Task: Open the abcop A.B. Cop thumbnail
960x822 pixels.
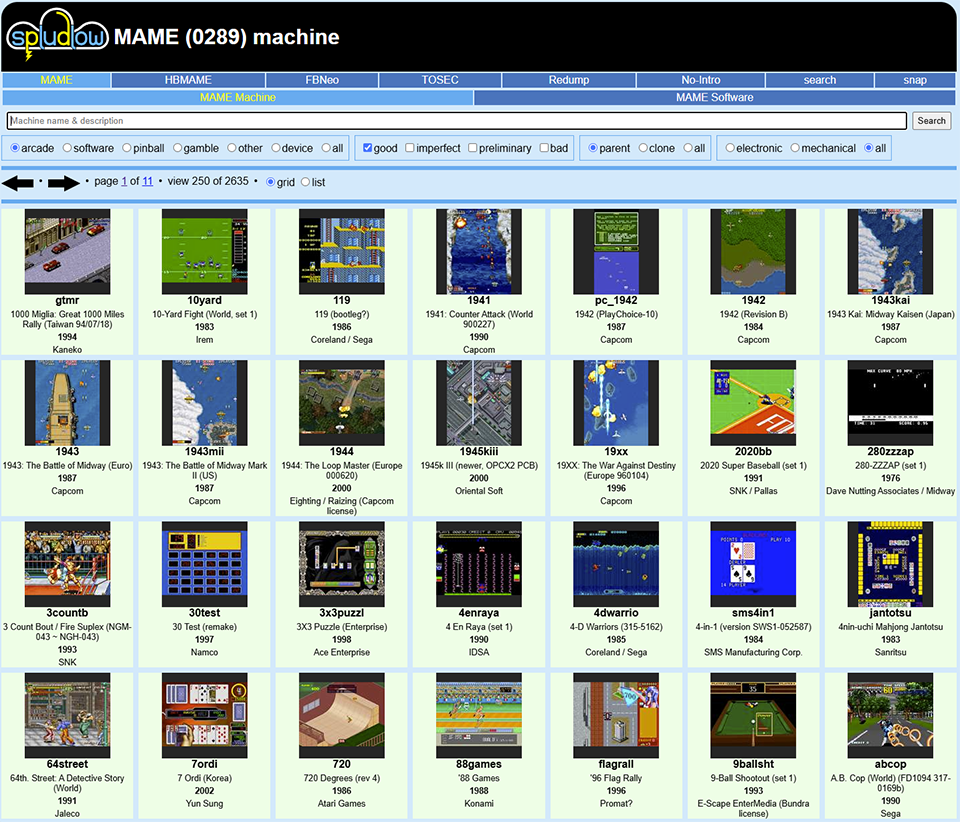Action: (x=890, y=716)
